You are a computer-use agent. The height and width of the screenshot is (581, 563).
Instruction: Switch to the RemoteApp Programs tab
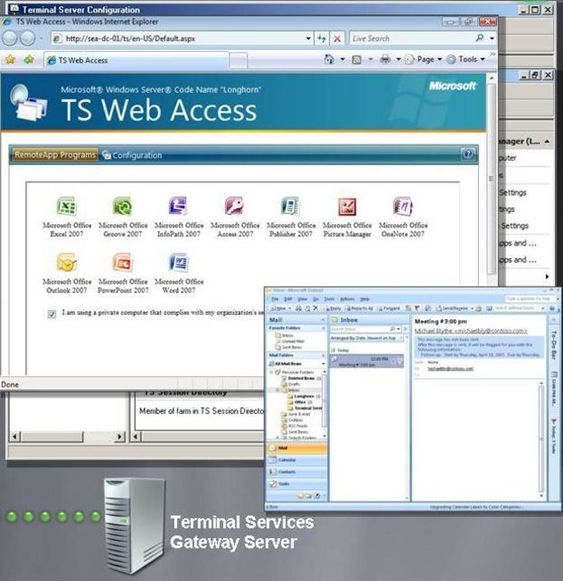(x=55, y=155)
